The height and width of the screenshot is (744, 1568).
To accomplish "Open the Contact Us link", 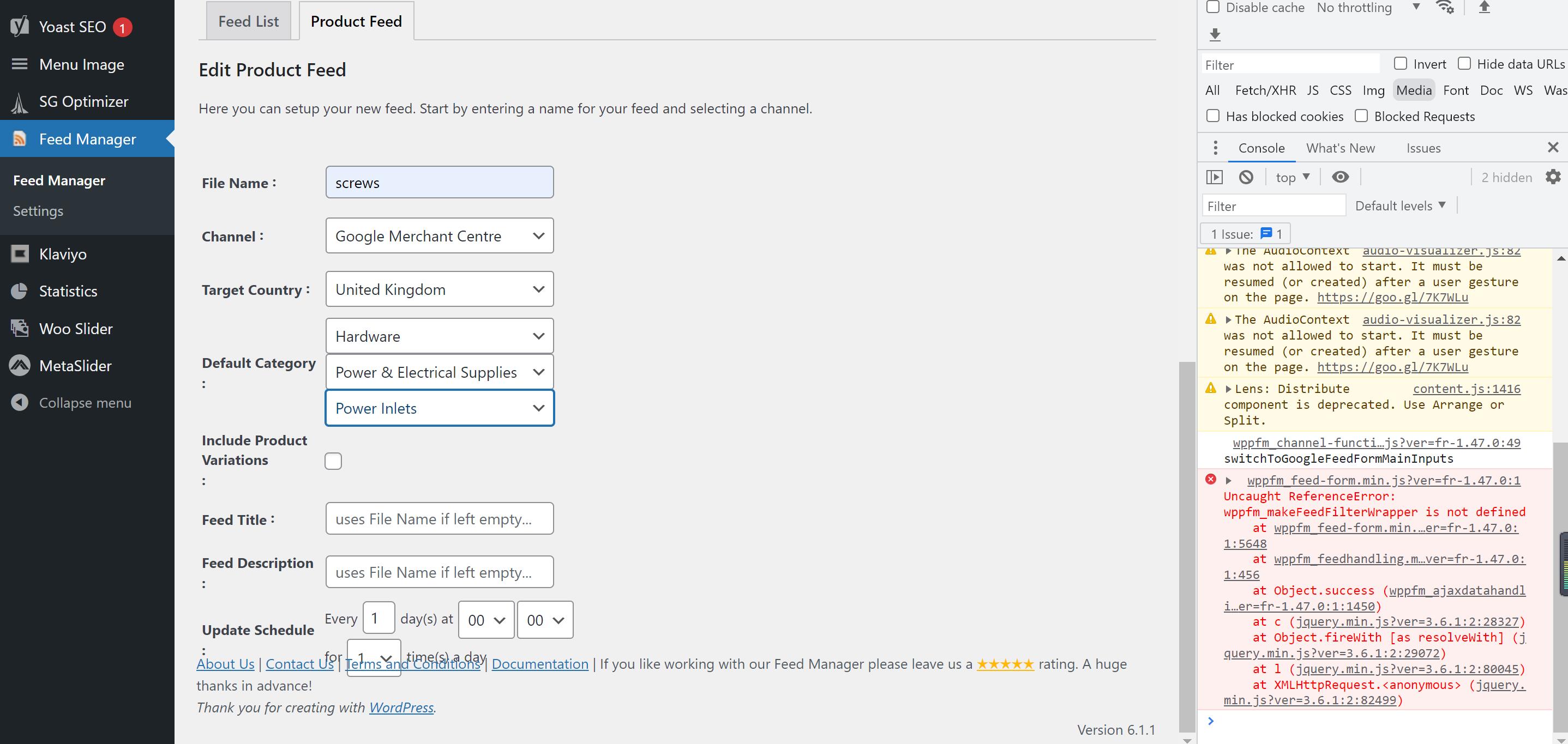I will click(299, 664).
